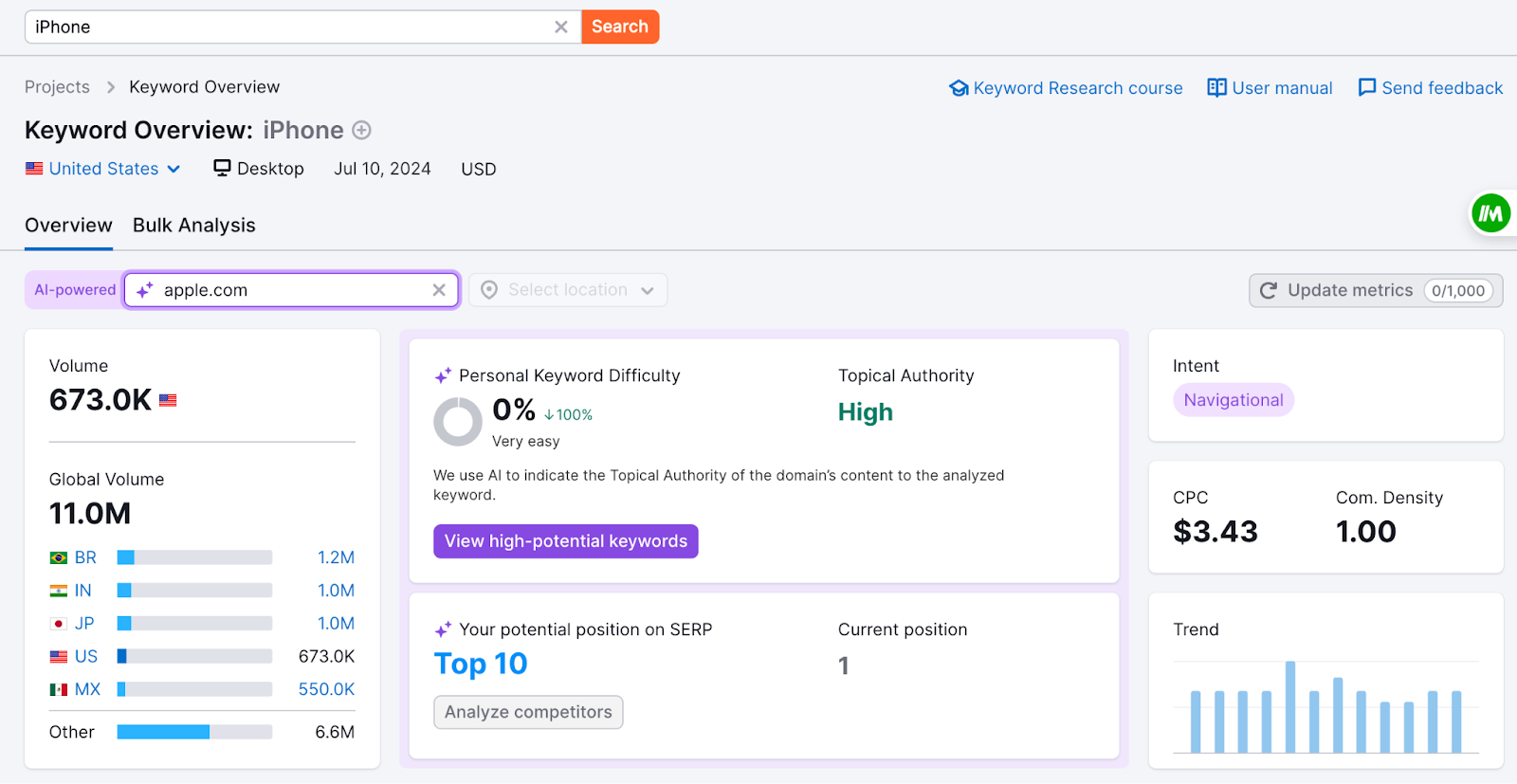1517x784 pixels.
Task: Click the refresh icon in Update metrics
Action: point(1269,290)
